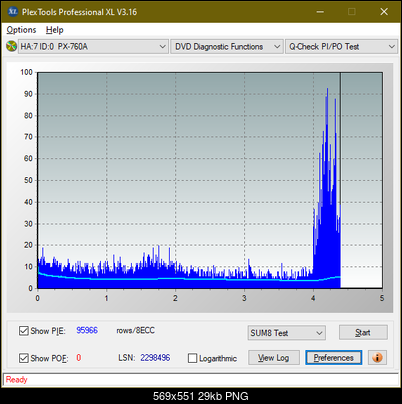Open the Help menu
The image size is (402, 404).
(x=55, y=30)
